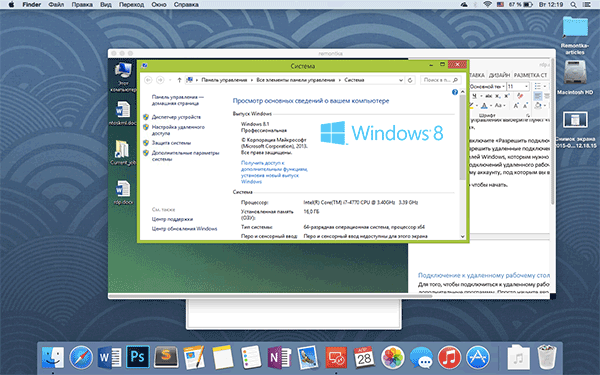
Task: Open Защита системы link
Action: (171, 143)
